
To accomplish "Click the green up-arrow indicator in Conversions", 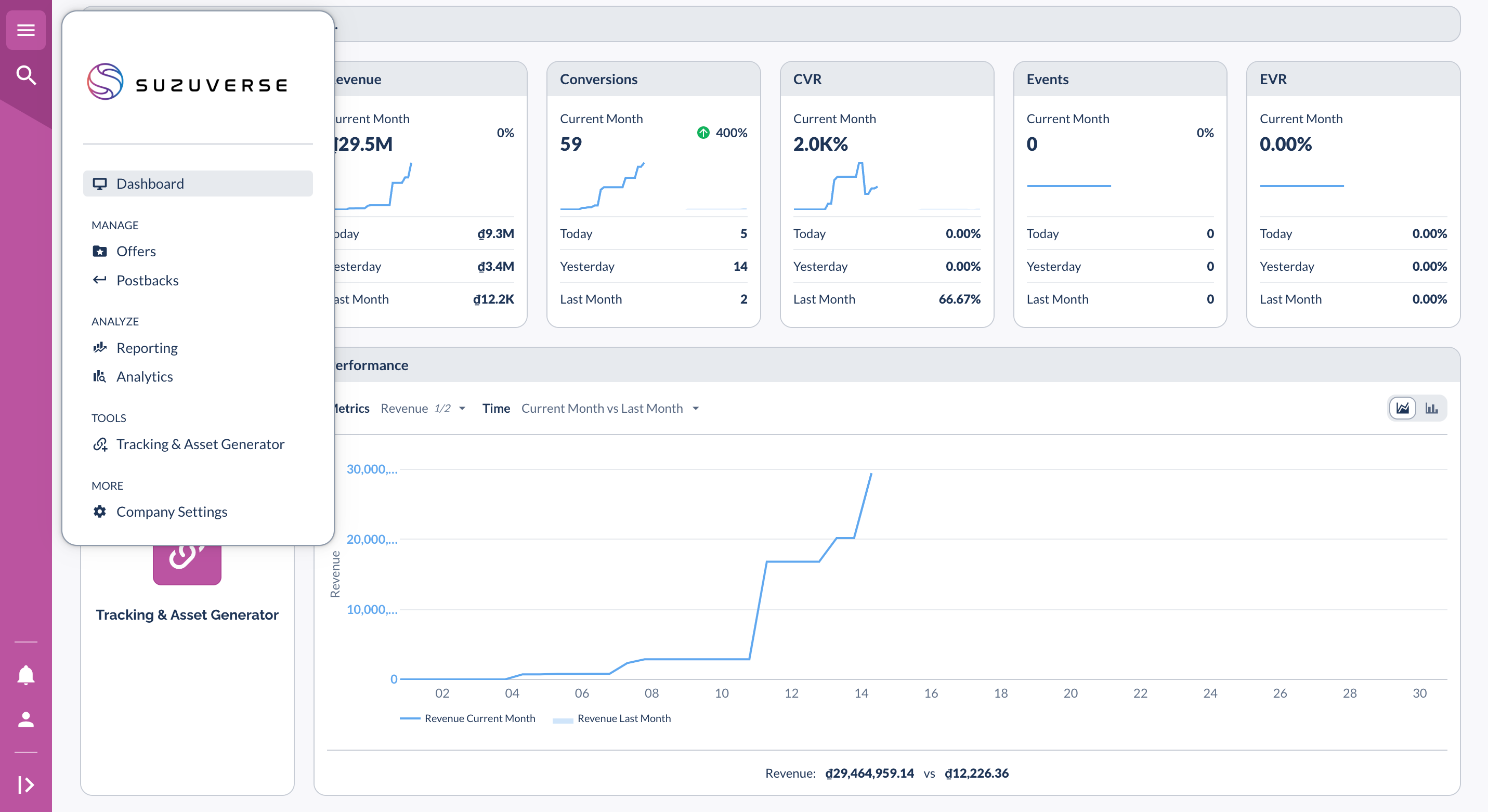I will pos(703,133).
